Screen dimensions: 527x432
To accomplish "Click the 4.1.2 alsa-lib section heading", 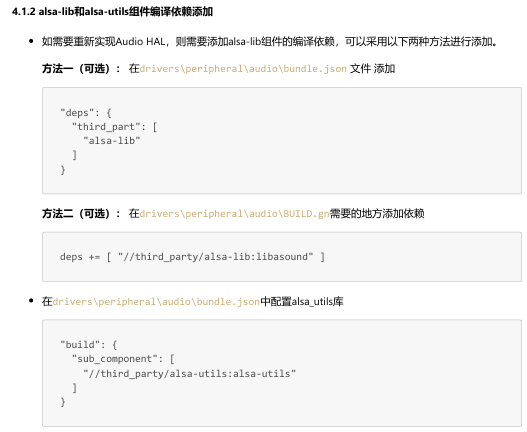I will tap(112, 11).
